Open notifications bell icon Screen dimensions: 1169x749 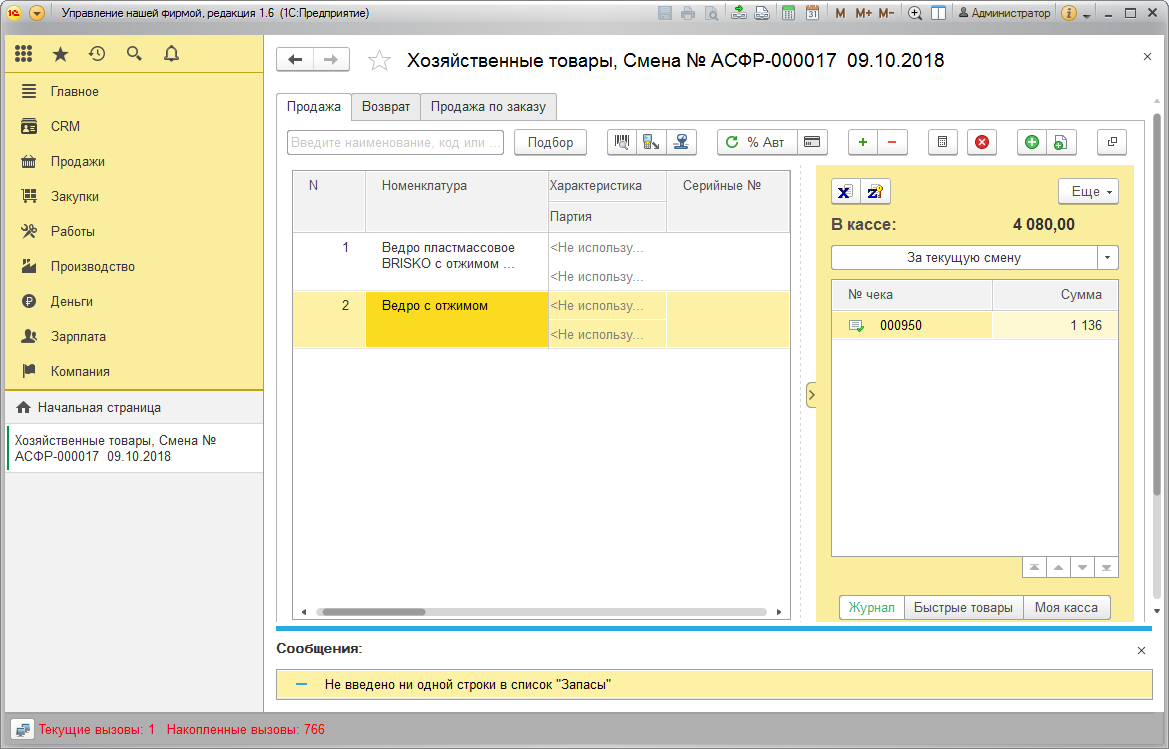(x=171, y=54)
